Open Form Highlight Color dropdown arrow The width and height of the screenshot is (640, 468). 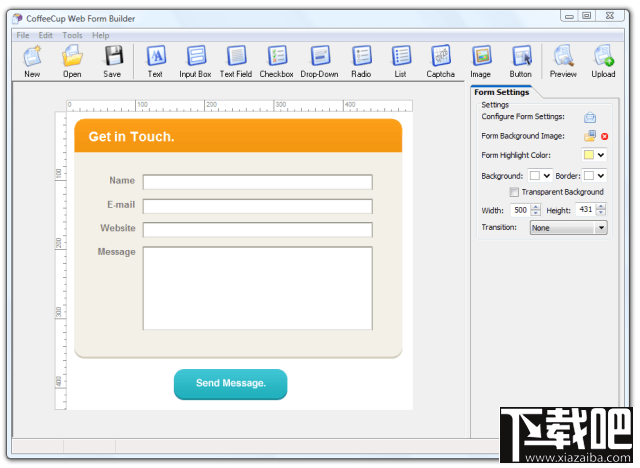(x=601, y=155)
